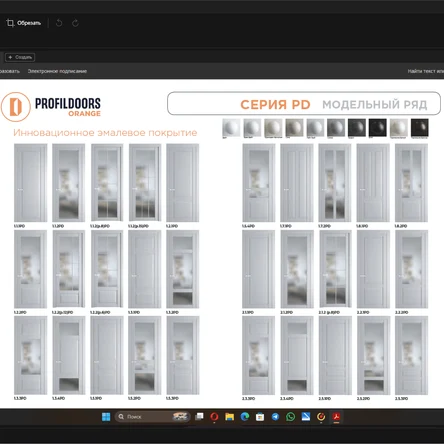
Task: Open WhatsApp from the taskbar
Action: (291, 417)
